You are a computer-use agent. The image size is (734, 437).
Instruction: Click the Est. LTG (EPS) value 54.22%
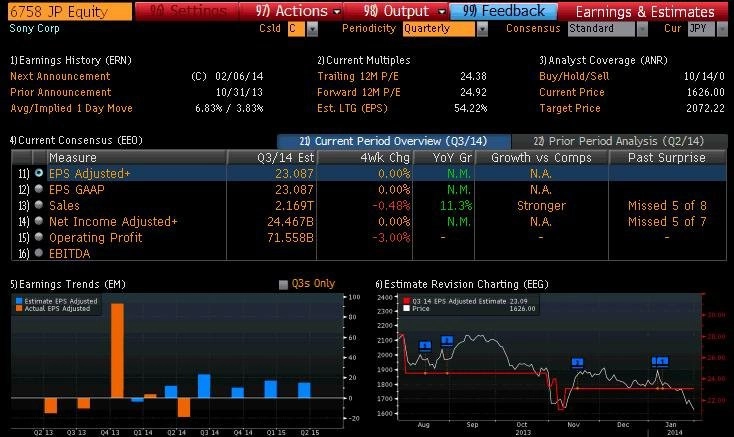coord(470,108)
